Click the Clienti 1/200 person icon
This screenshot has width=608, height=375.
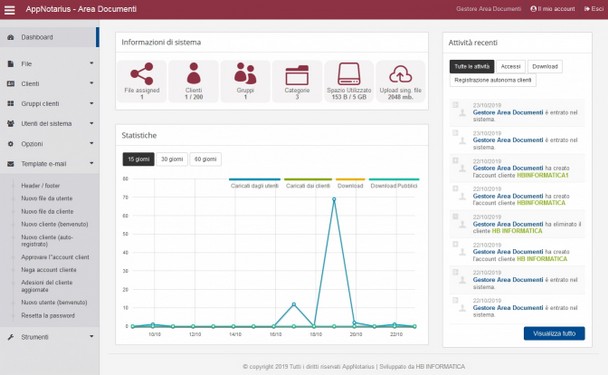coord(193,73)
